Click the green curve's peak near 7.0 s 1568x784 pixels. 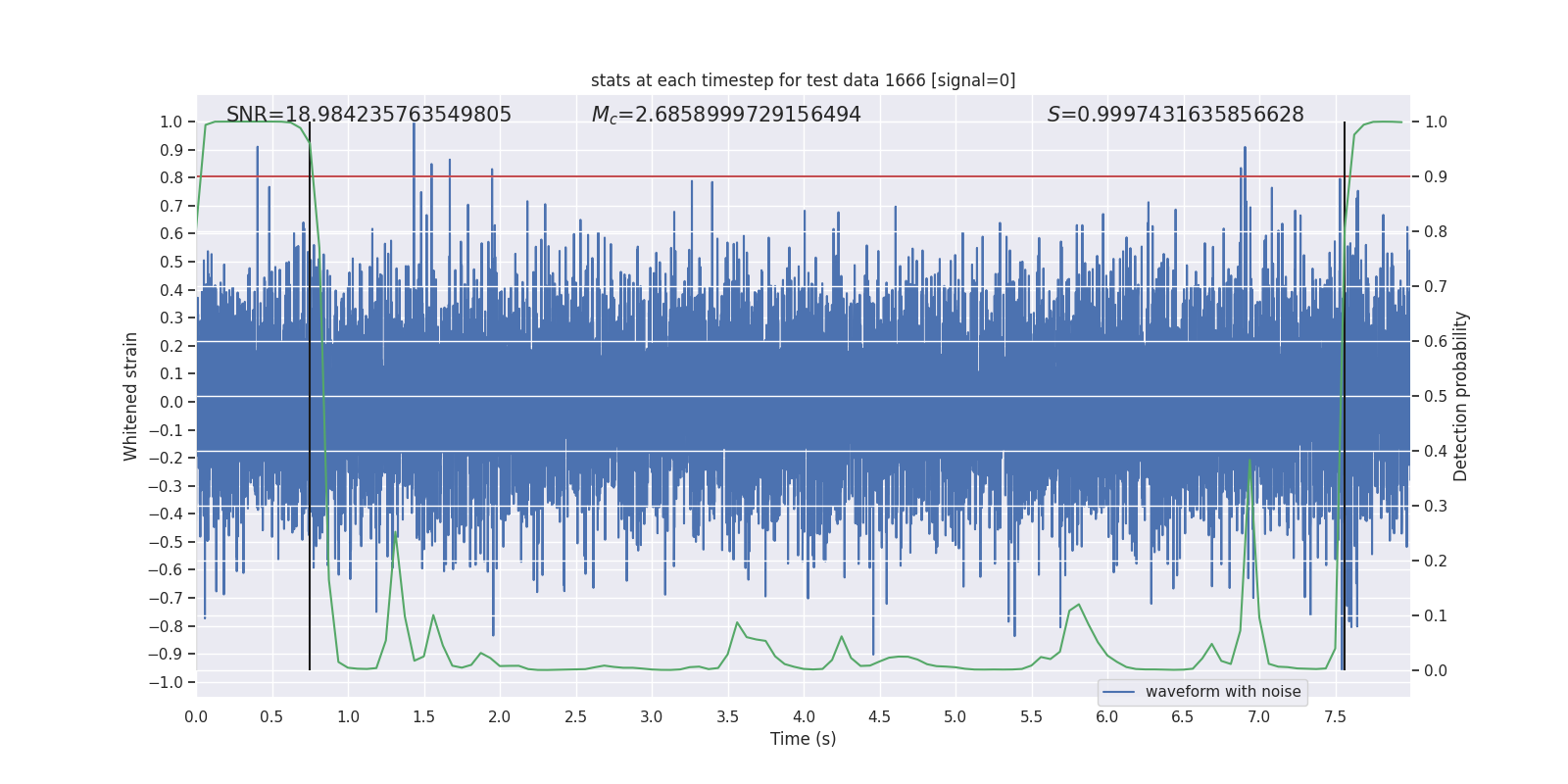tap(1249, 460)
